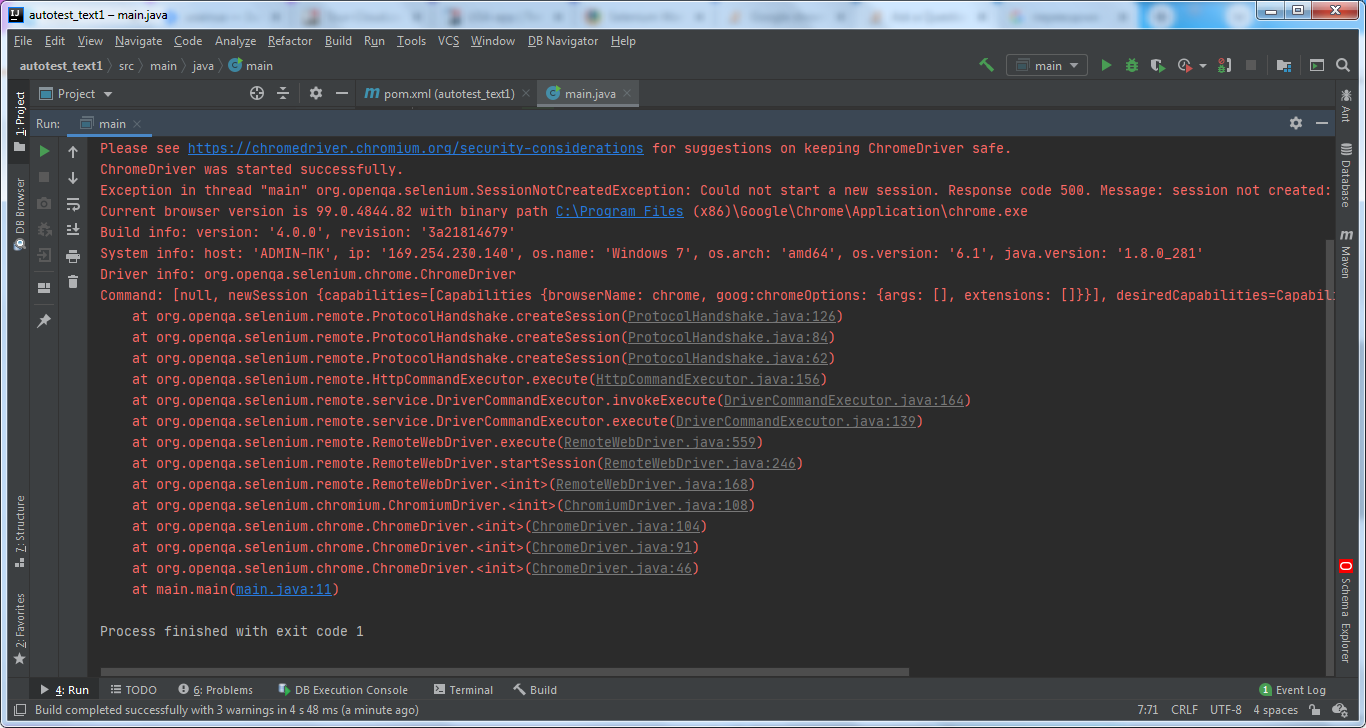The height and width of the screenshot is (728, 1366).
Task: Expand the profiler options dropdown arrow
Action: point(1202,66)
